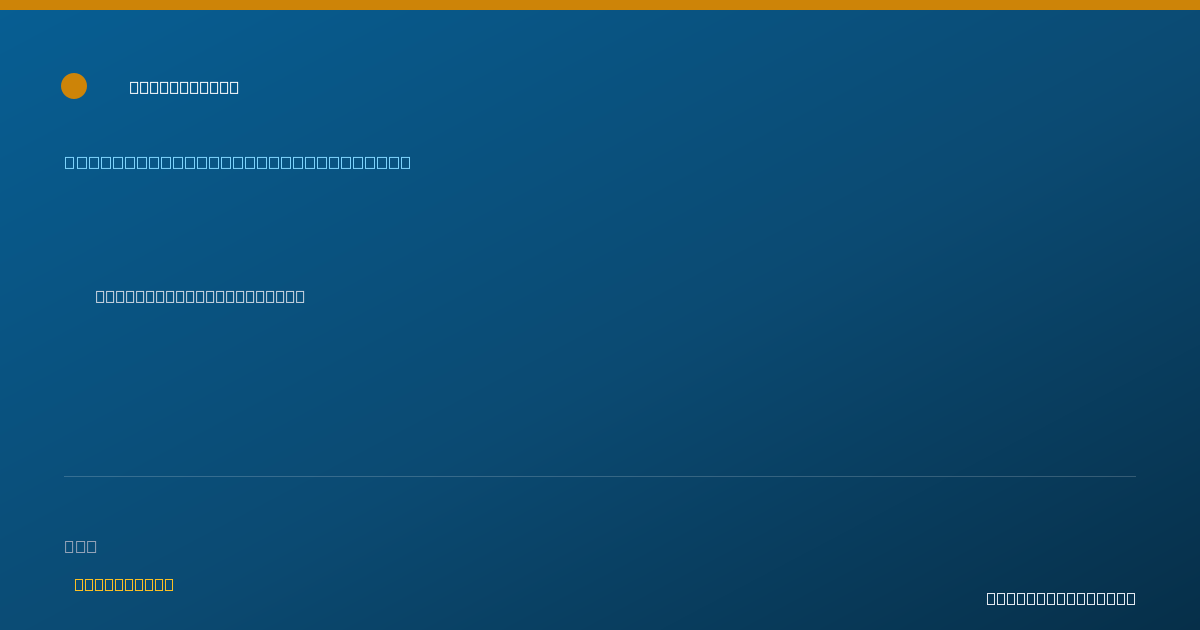
Task: Click the center of the orange top bar
Action: tap(600, 5)
